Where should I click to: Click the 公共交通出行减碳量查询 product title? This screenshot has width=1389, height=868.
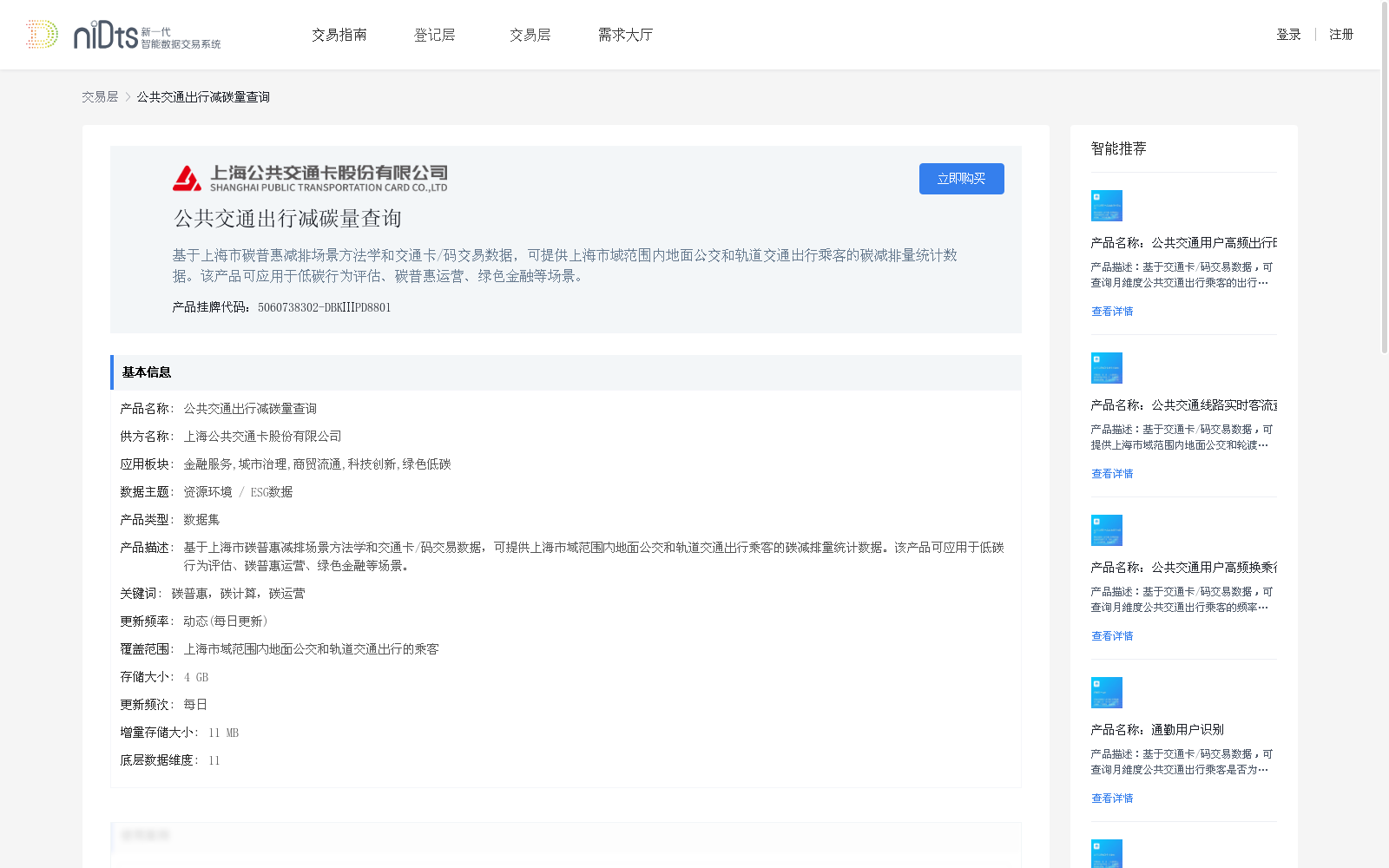(287, 219)
